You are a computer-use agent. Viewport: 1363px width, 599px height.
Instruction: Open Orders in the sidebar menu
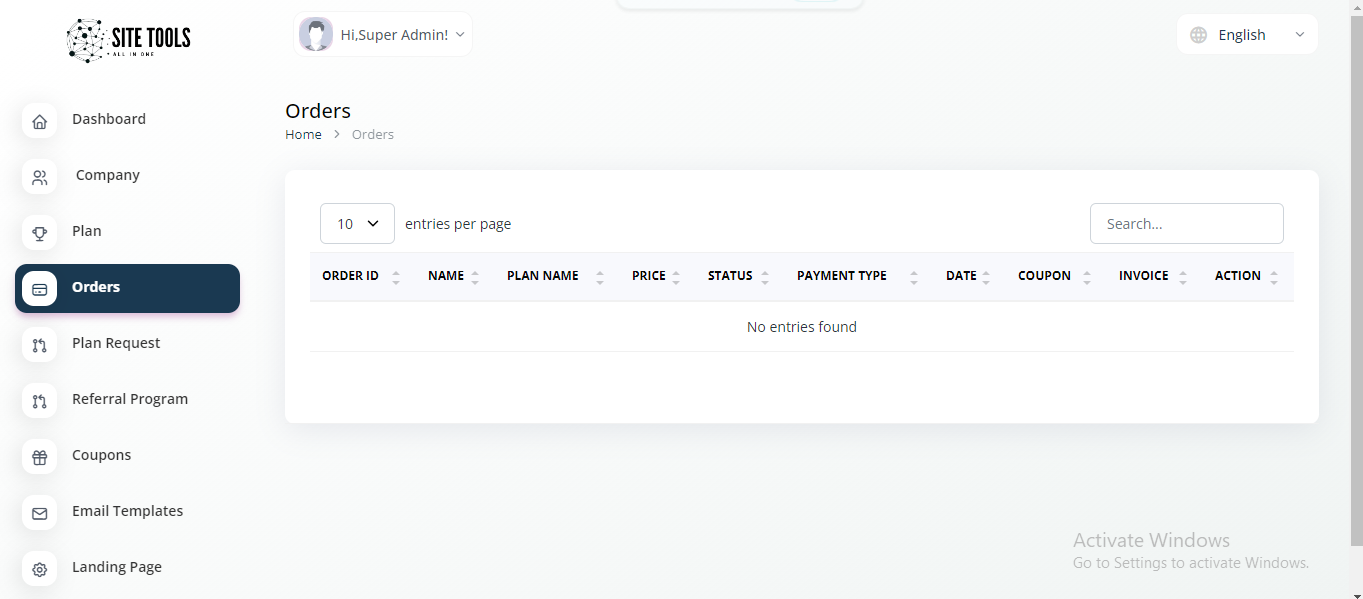[x=96, y=288]
